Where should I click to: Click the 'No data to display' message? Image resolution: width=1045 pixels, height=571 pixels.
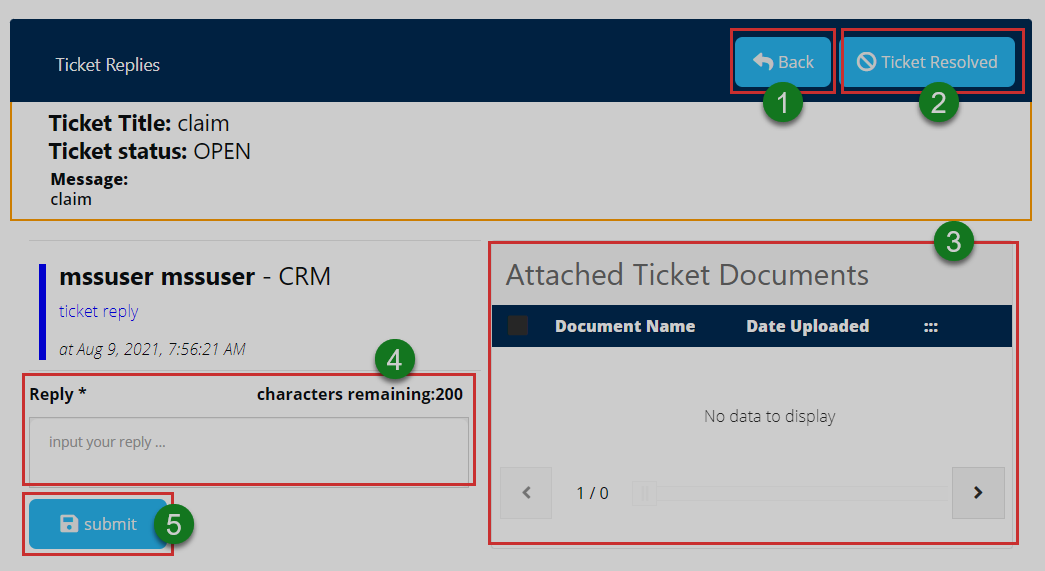click(x=769, y=416)
